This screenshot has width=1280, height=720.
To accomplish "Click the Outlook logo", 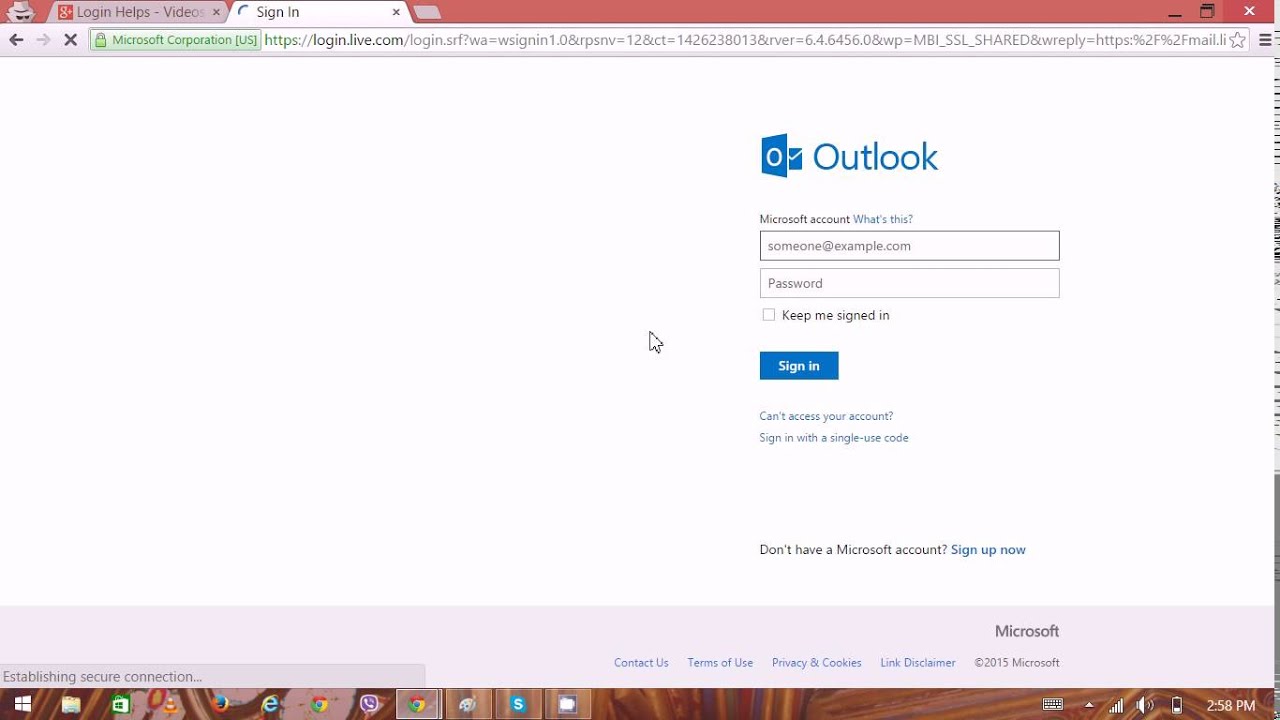I will click(x=849, y=156).
